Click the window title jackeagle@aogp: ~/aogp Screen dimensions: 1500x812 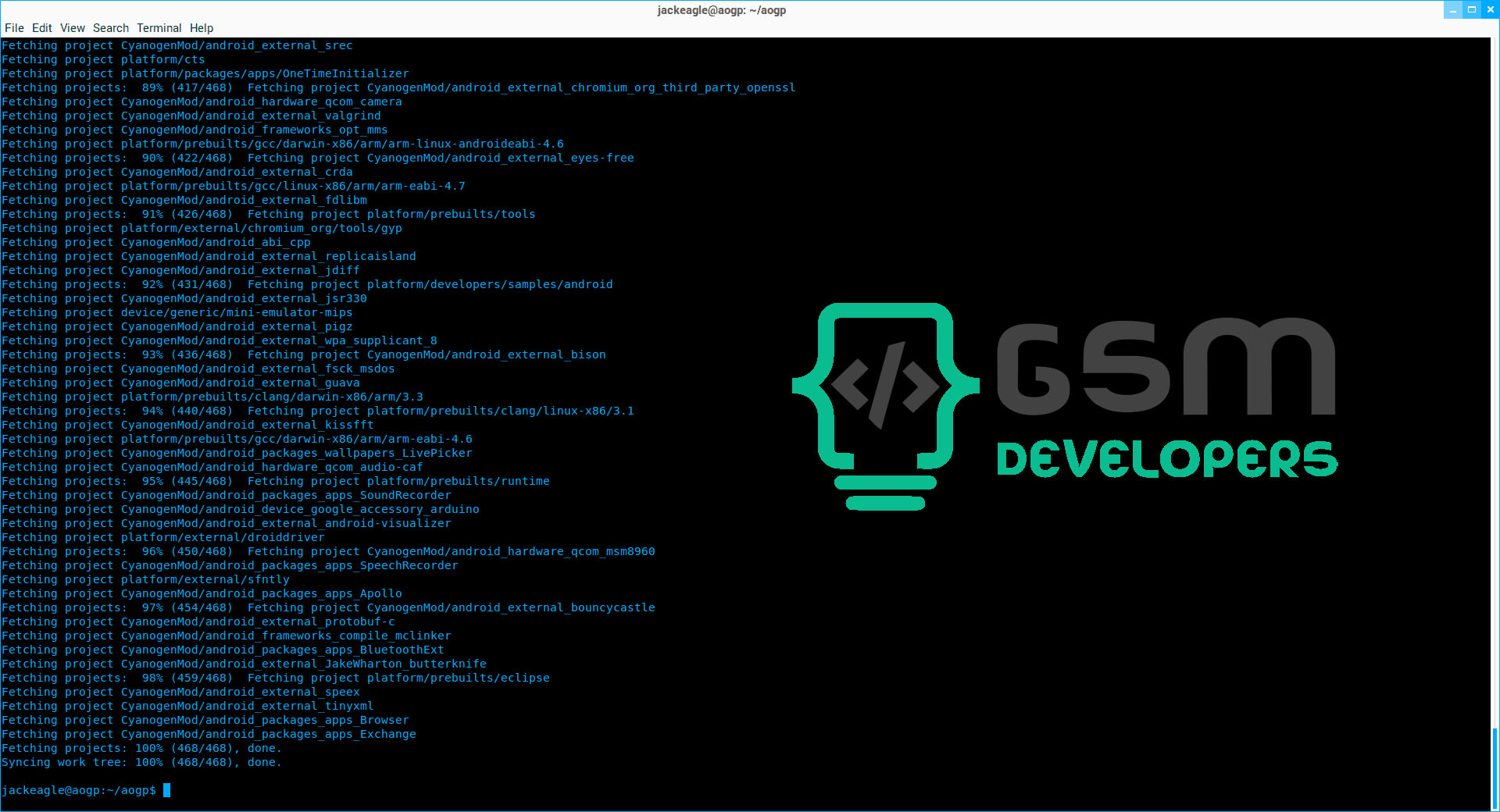[x=721, y=10]
